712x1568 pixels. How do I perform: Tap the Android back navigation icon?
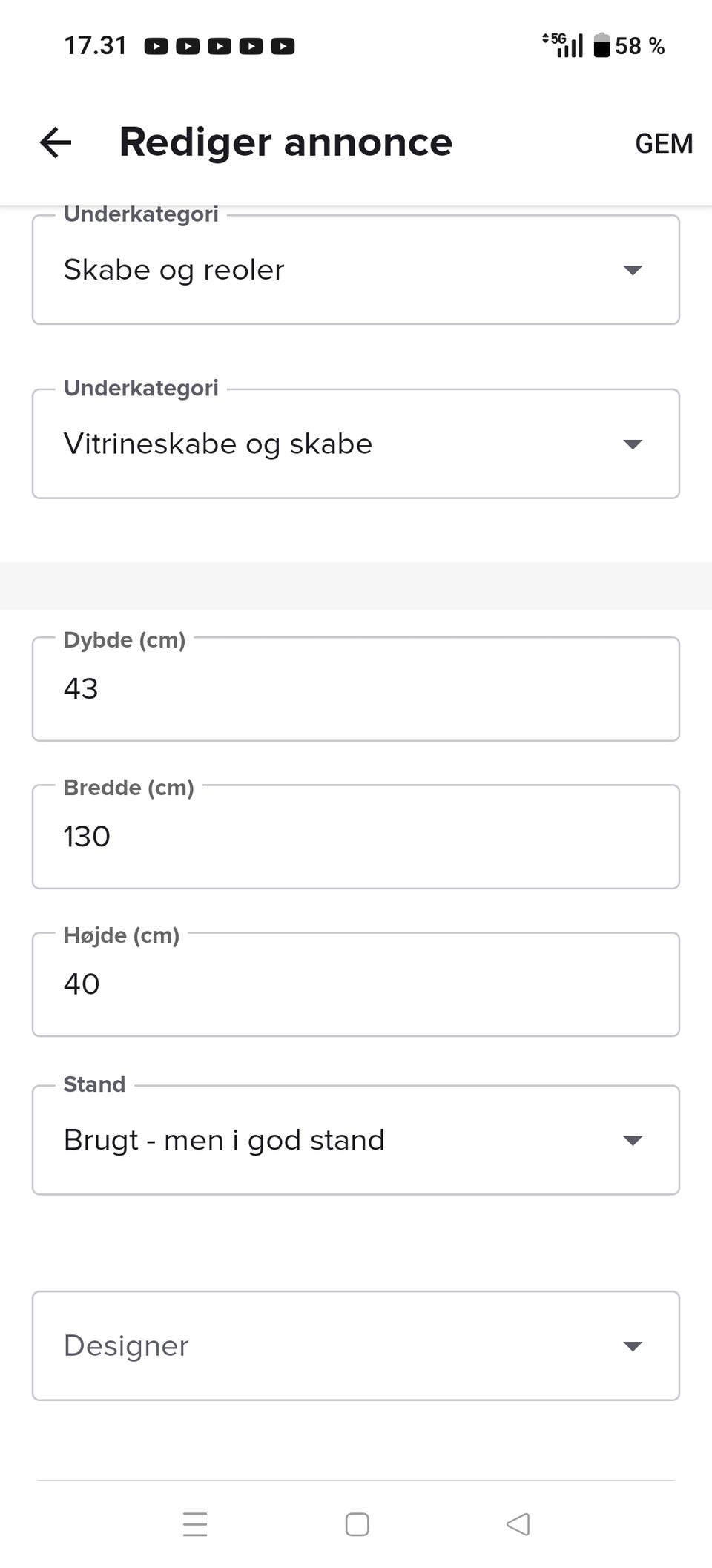pos(518,1524)
